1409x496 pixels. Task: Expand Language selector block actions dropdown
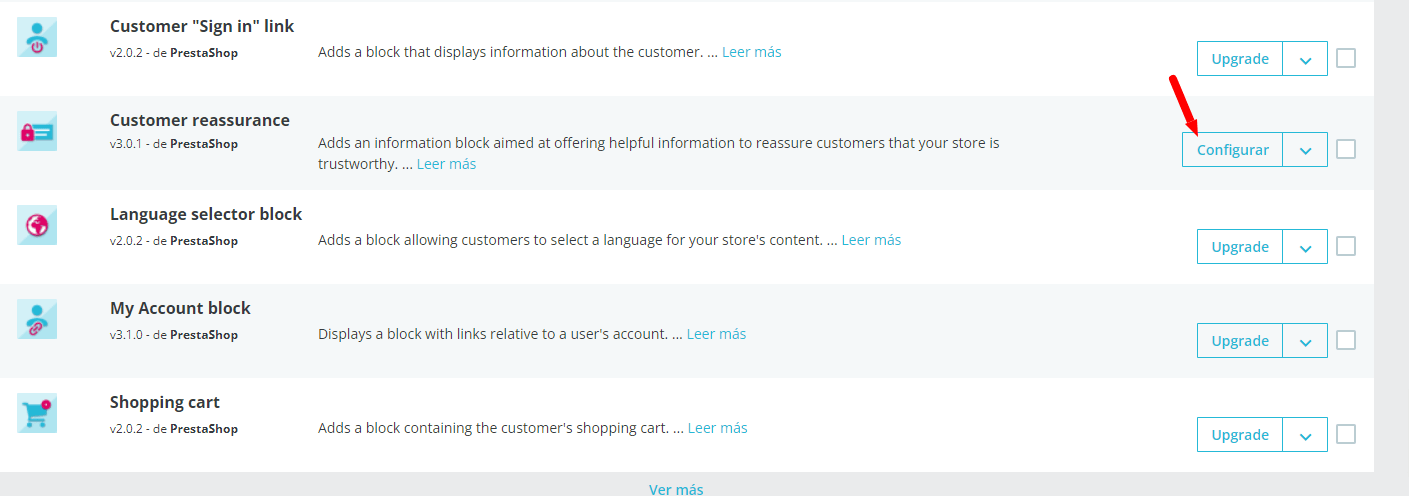point(1305,247)
